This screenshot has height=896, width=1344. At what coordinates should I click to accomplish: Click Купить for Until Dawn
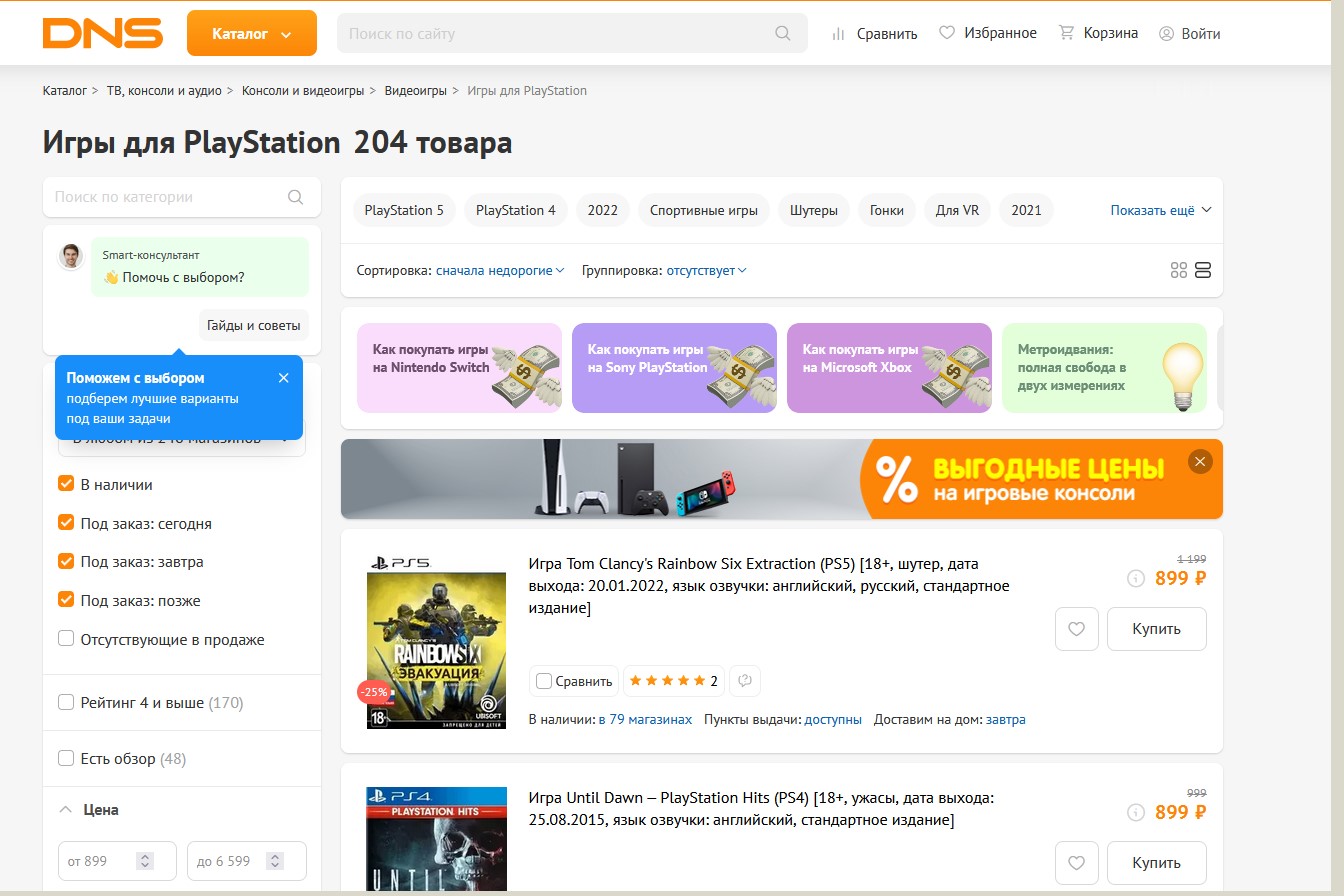pyautogui.click(x=1157, y=863)
